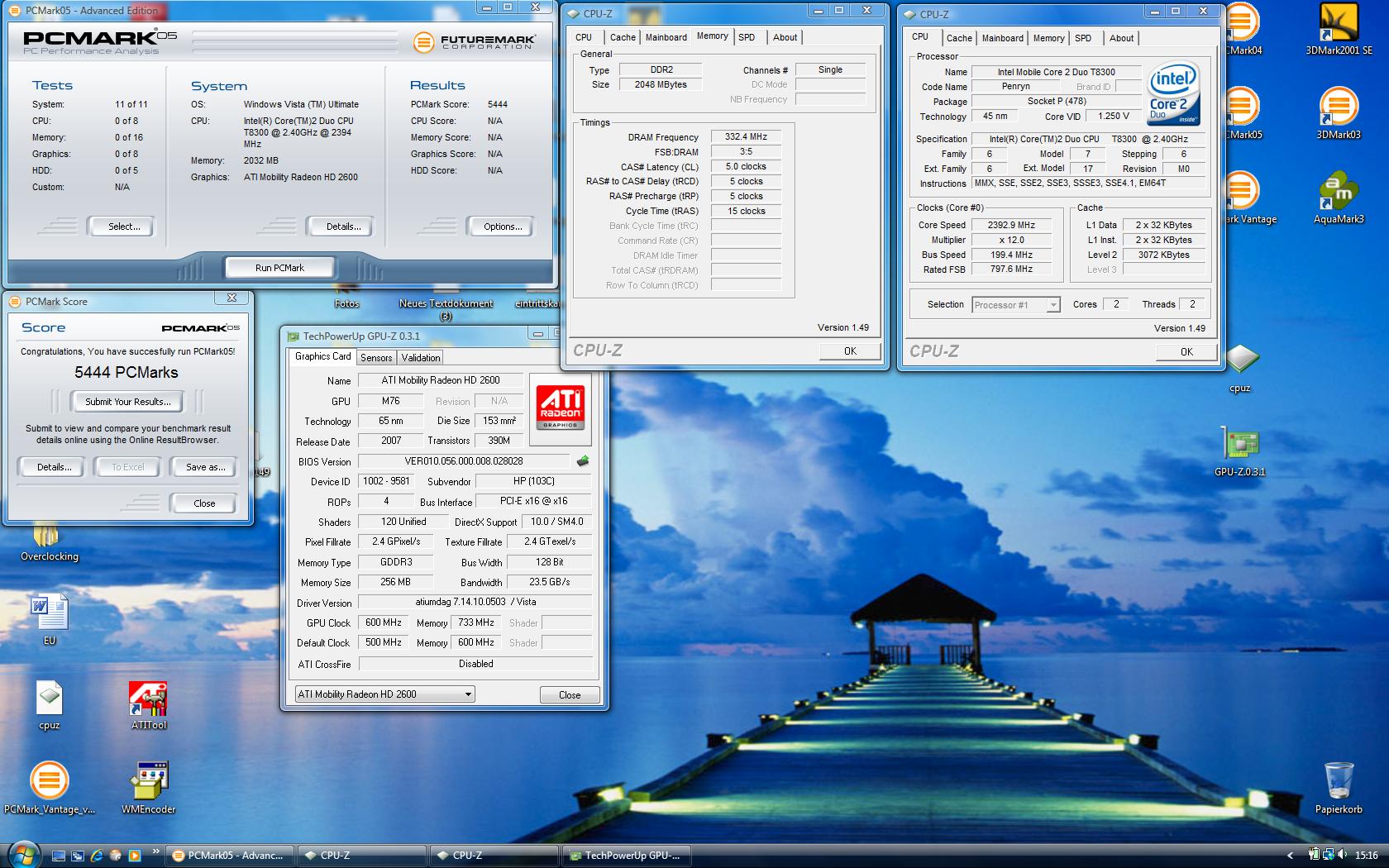
Task: Open the ATITool desktop icon
Action: (149, 704)
